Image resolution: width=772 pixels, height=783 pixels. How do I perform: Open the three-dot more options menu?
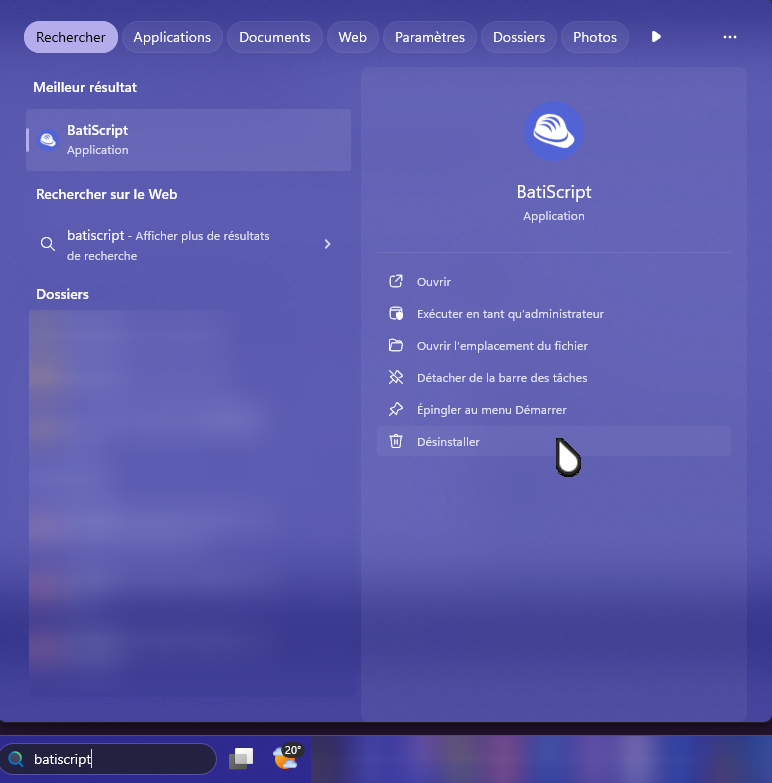730,37
